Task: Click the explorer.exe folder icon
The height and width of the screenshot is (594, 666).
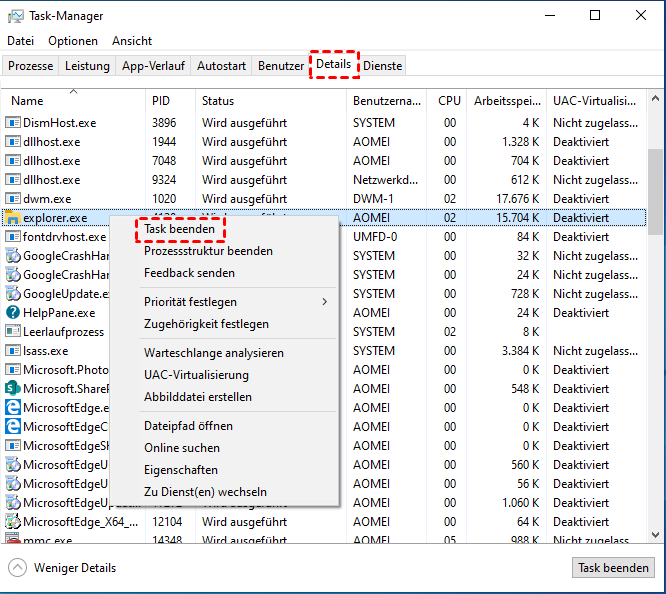Action: click(x=14, y=218)
